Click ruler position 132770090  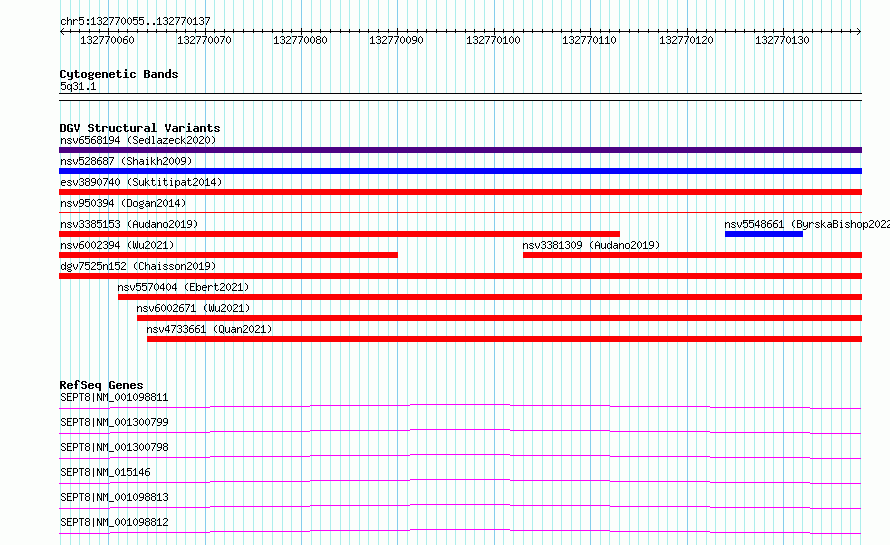396,40
